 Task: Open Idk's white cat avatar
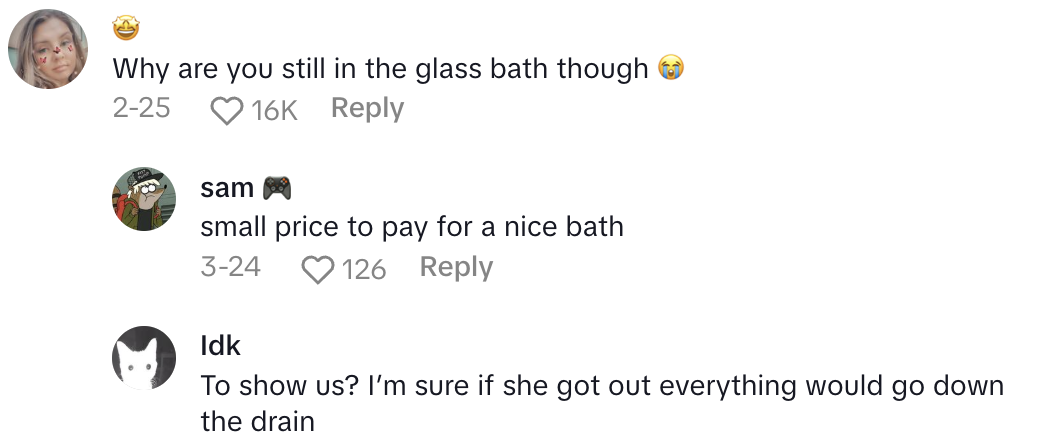pyautogui.click(x=144, y=358)
